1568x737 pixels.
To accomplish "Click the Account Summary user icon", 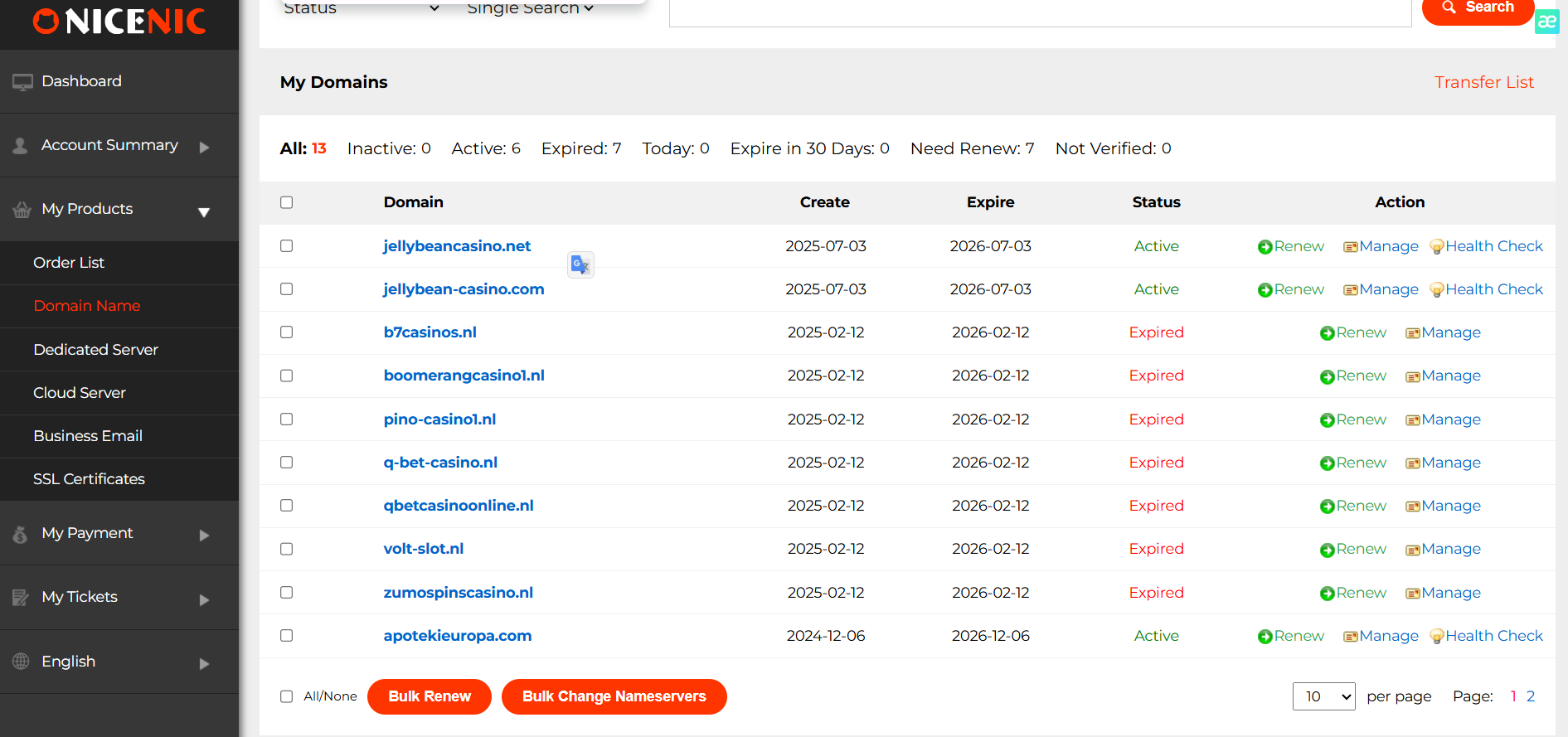I will click(21, 146).
